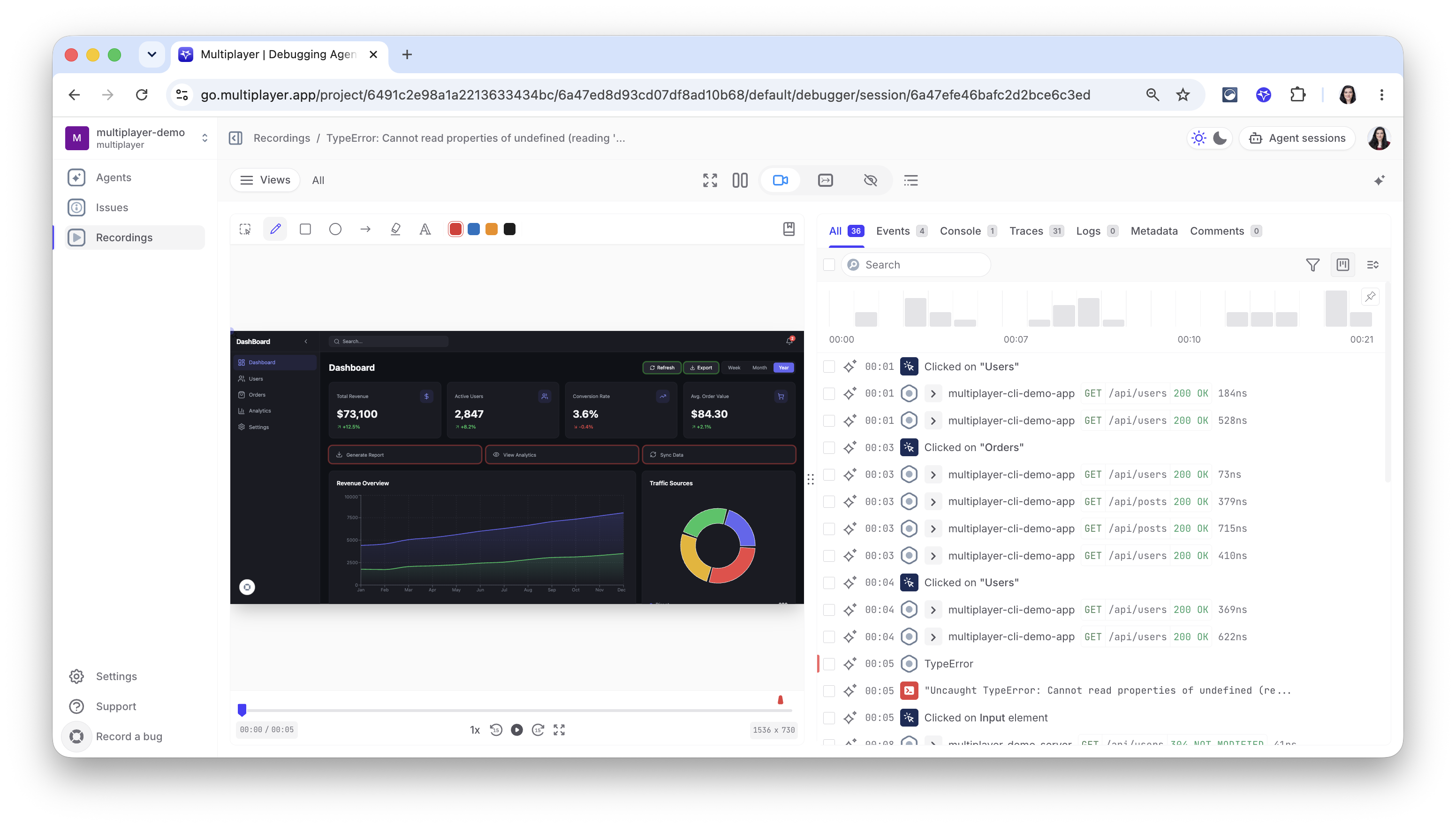Viewport: 1456px width, 827px height.
Task: Open the list view icon
Action: [911, 180]
